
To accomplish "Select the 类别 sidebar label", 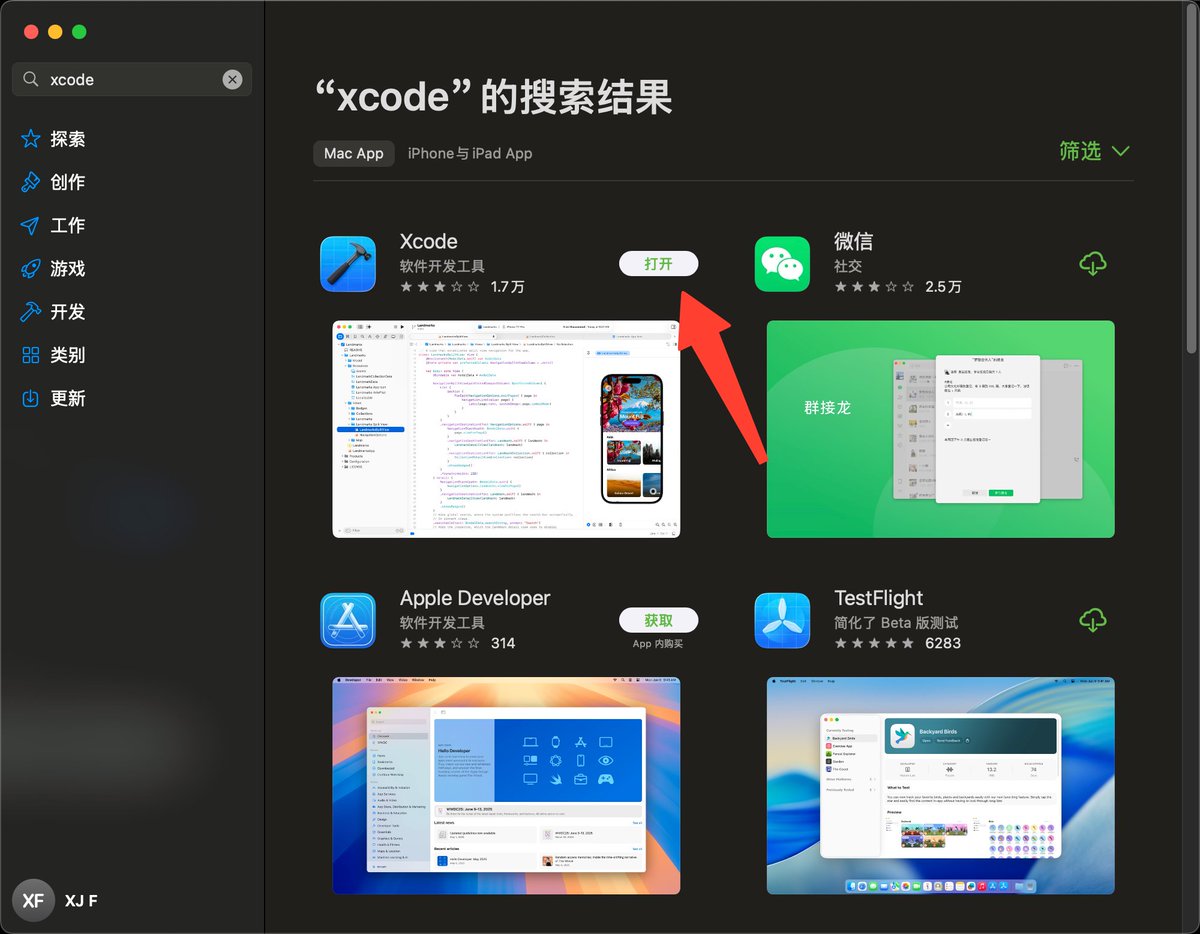I will tap(68, 354).
